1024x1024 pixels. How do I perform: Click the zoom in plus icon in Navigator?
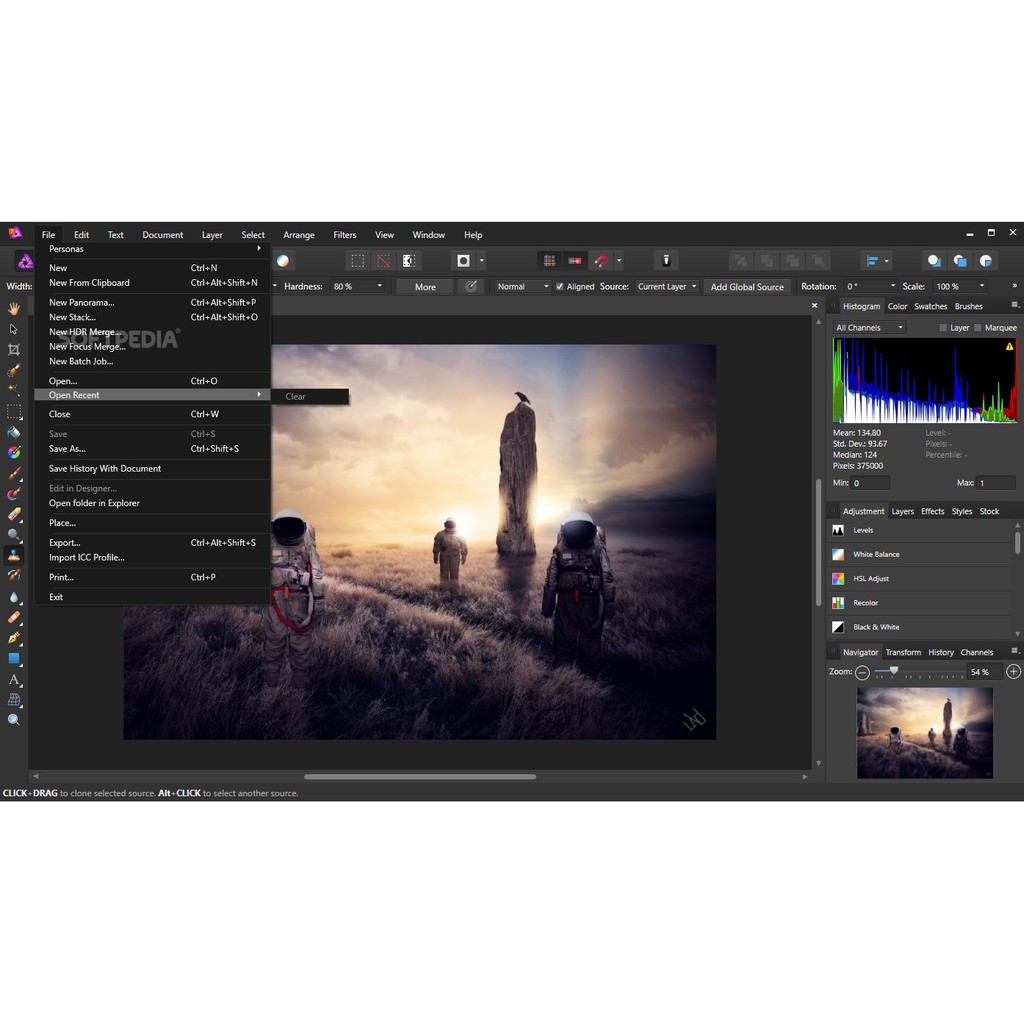click(1013, 672)
